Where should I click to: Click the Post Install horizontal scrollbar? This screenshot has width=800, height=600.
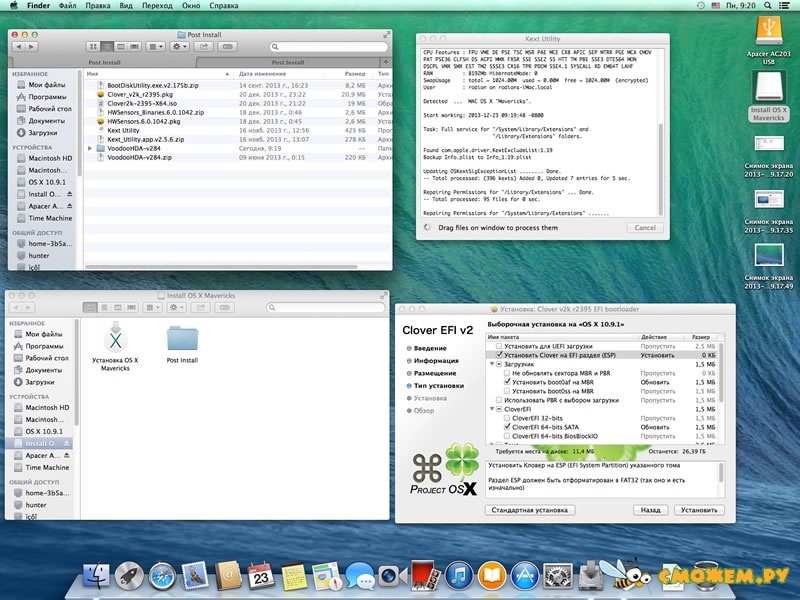pyautogui.click(x=221, y=266)
